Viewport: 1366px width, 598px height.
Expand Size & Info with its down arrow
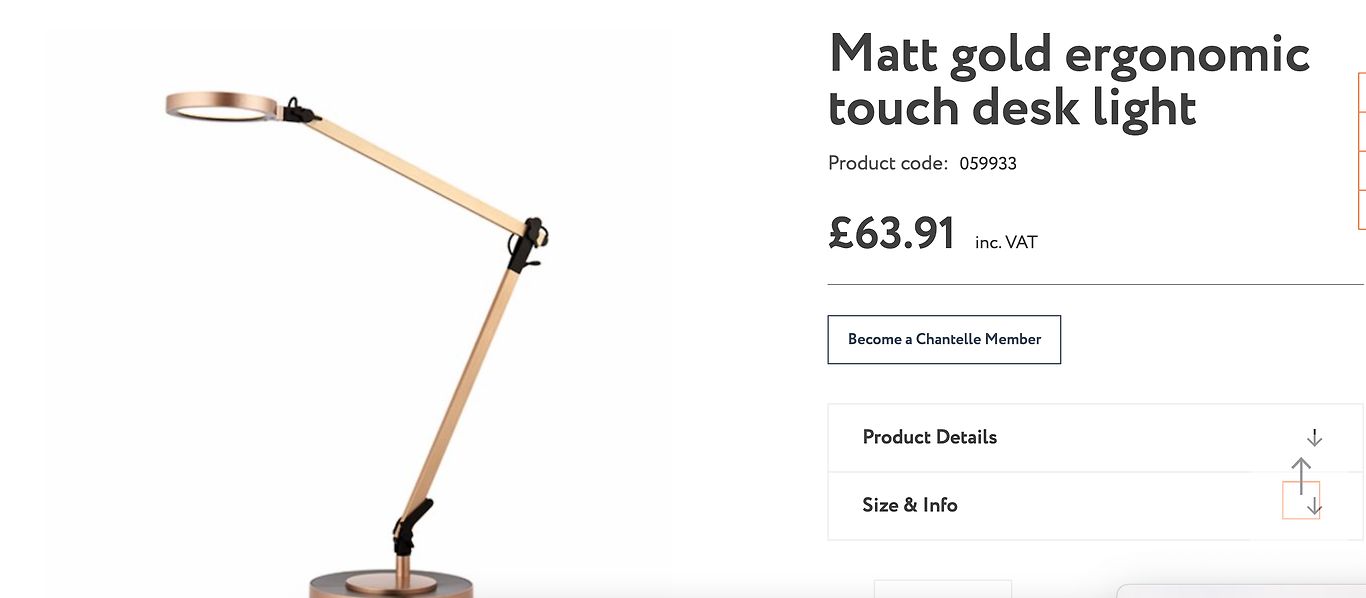pyautogui.click(x=1314, y=508)
